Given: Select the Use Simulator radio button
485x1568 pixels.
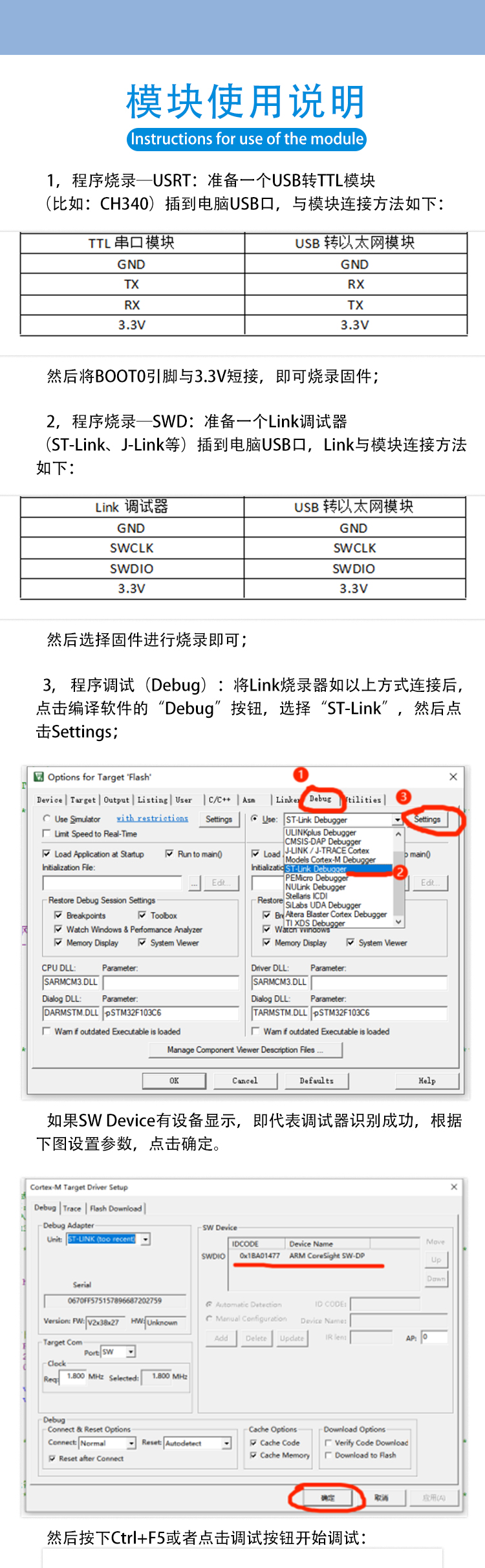Looking at the screenshot, I should 47,819.
